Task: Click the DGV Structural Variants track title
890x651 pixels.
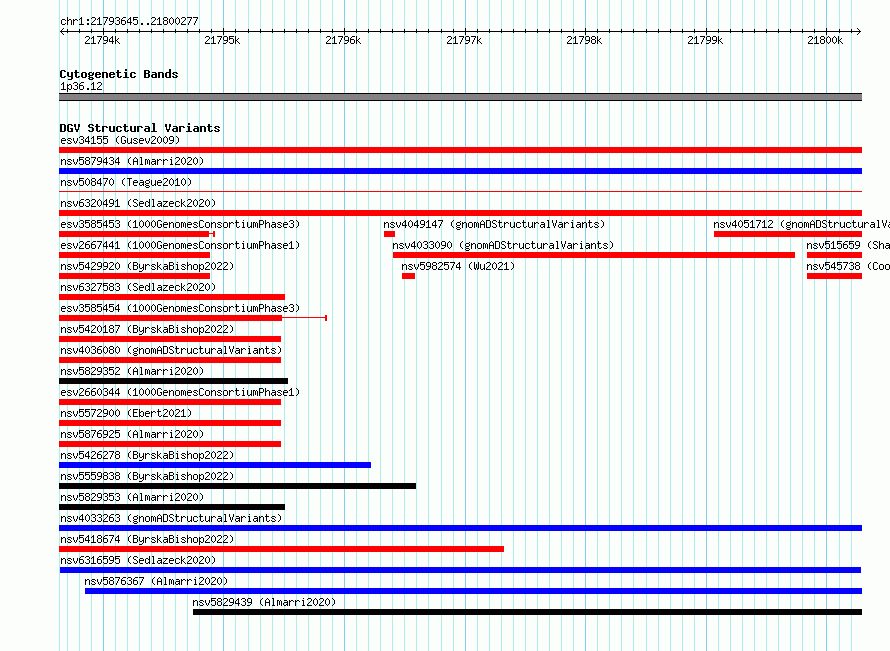Action: [x=140, y=128]
